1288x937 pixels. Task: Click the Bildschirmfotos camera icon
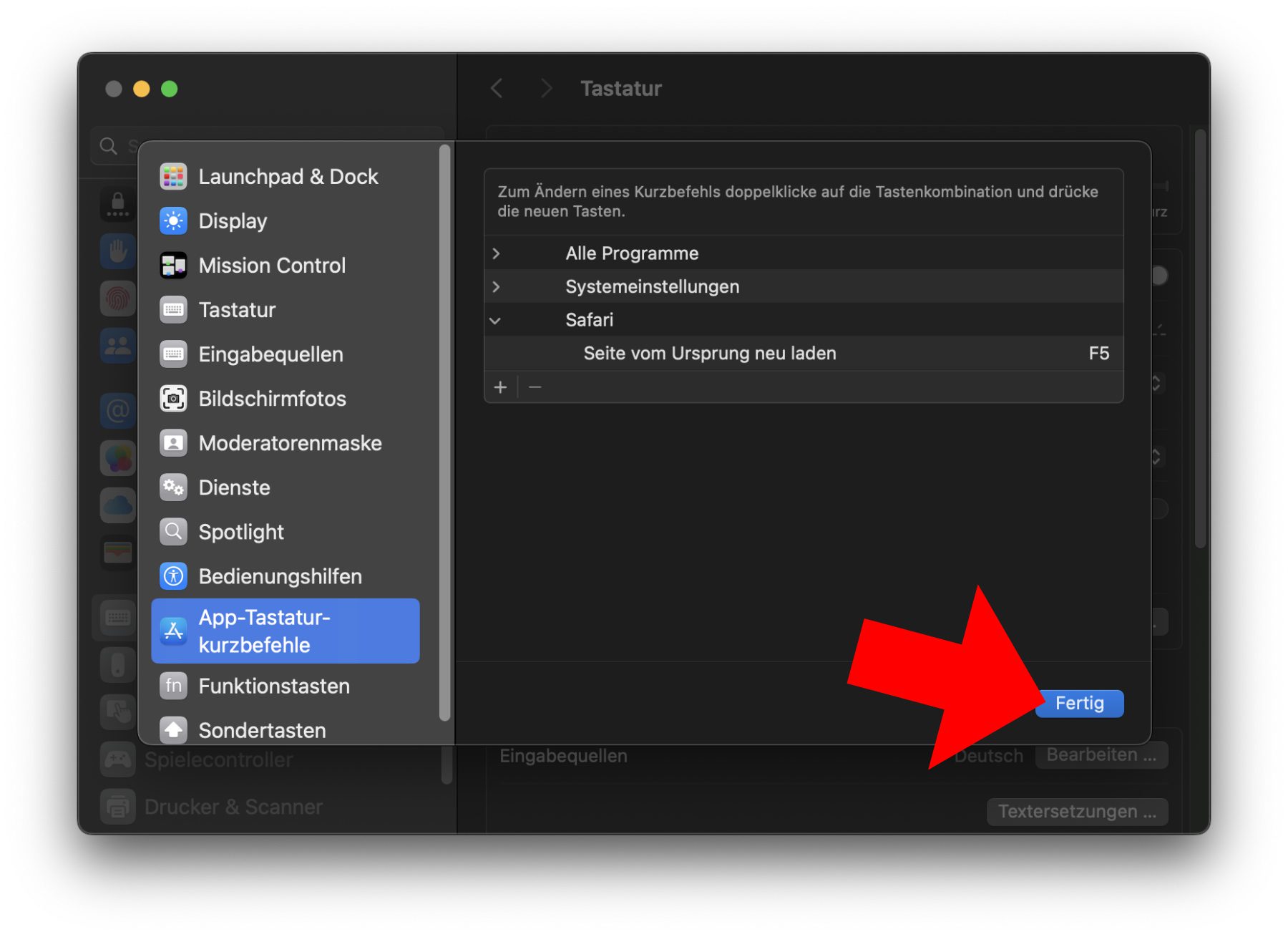173,399
